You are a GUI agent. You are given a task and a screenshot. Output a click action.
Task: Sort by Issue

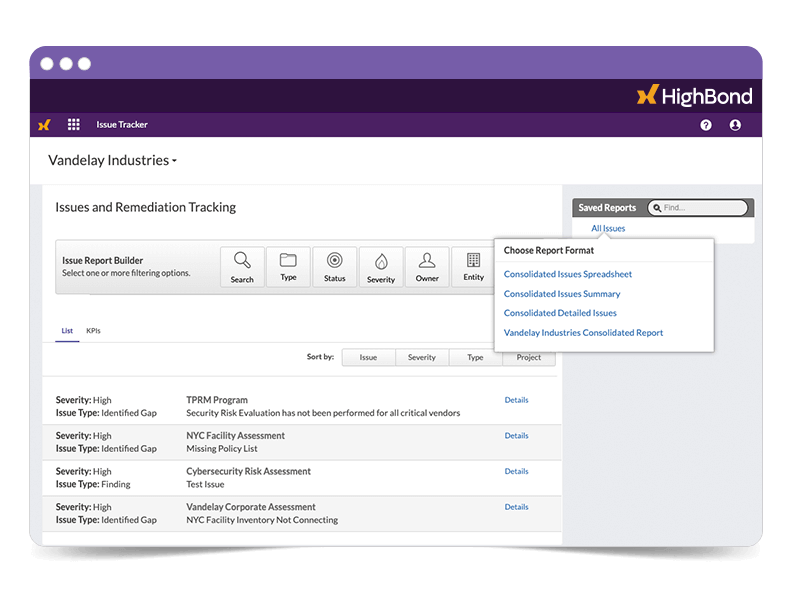coord(368,357)
